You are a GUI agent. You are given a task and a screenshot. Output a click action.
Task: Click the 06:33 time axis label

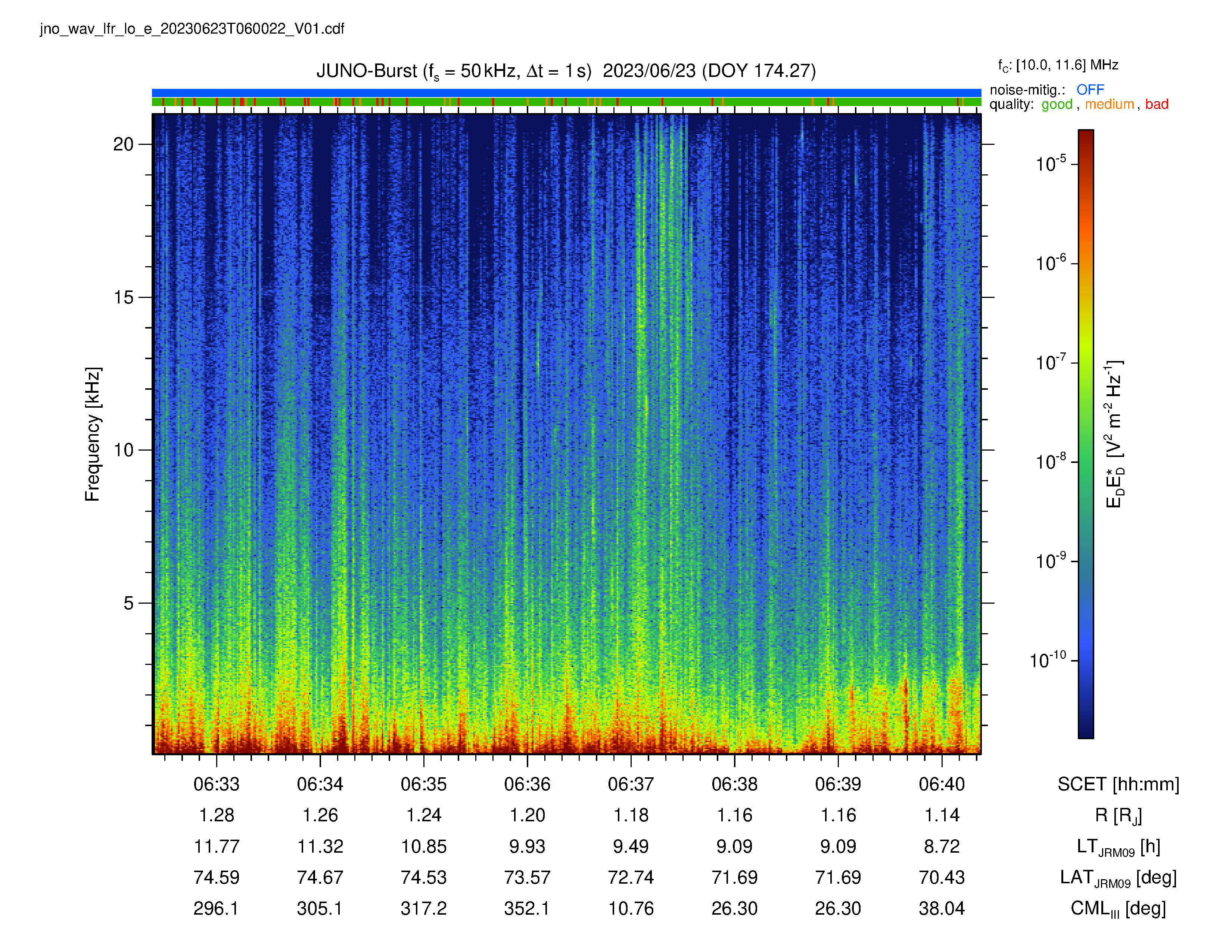point(217,784)
